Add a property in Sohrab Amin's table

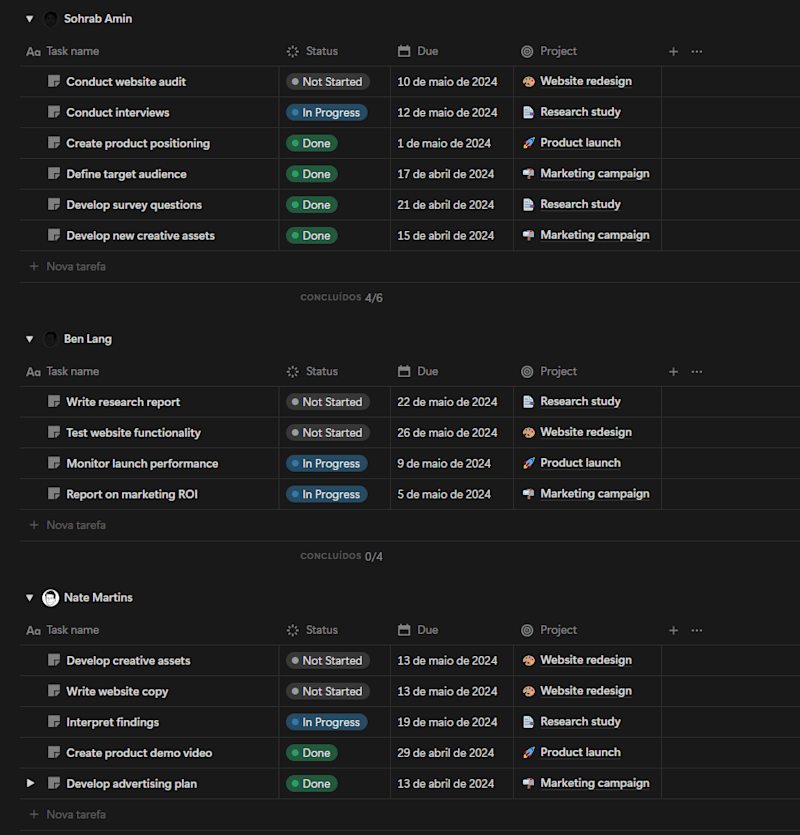[673, 52]
